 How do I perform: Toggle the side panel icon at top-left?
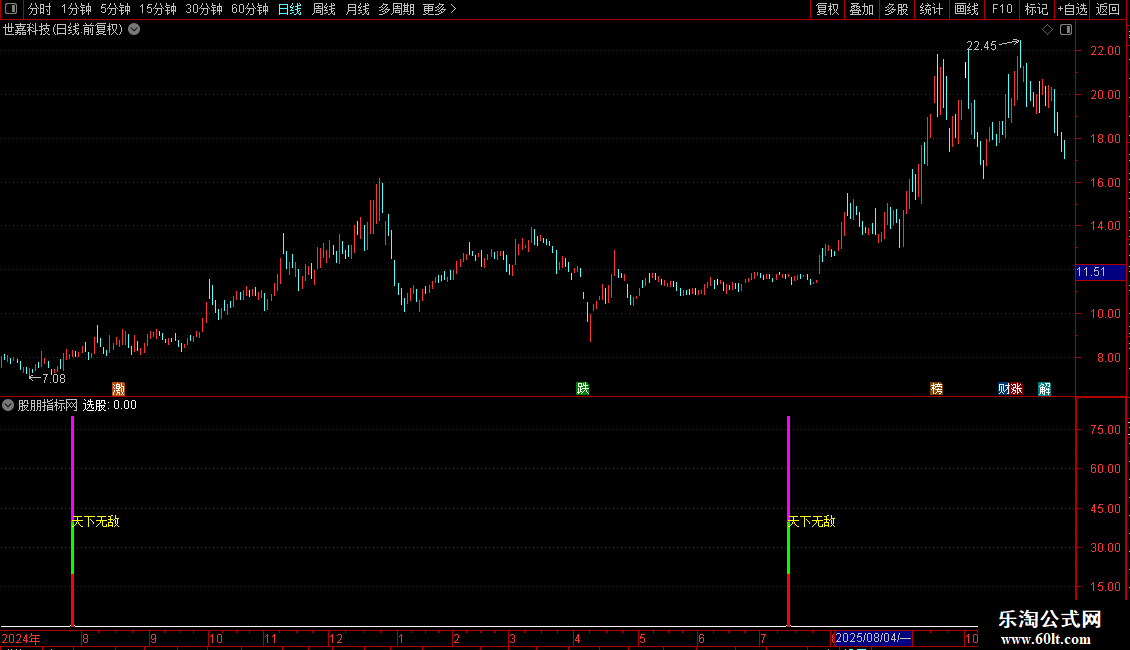[11, 9]
